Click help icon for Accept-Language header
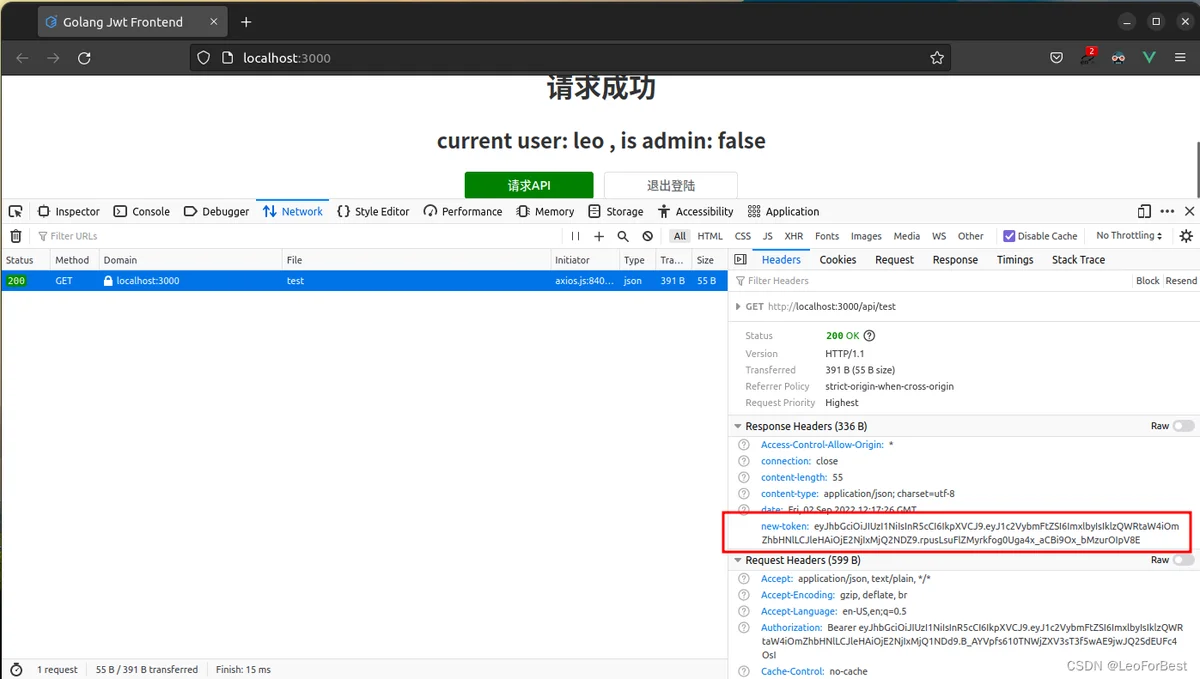This screenshot has width=1200, height=679. (x=743, y=611)
